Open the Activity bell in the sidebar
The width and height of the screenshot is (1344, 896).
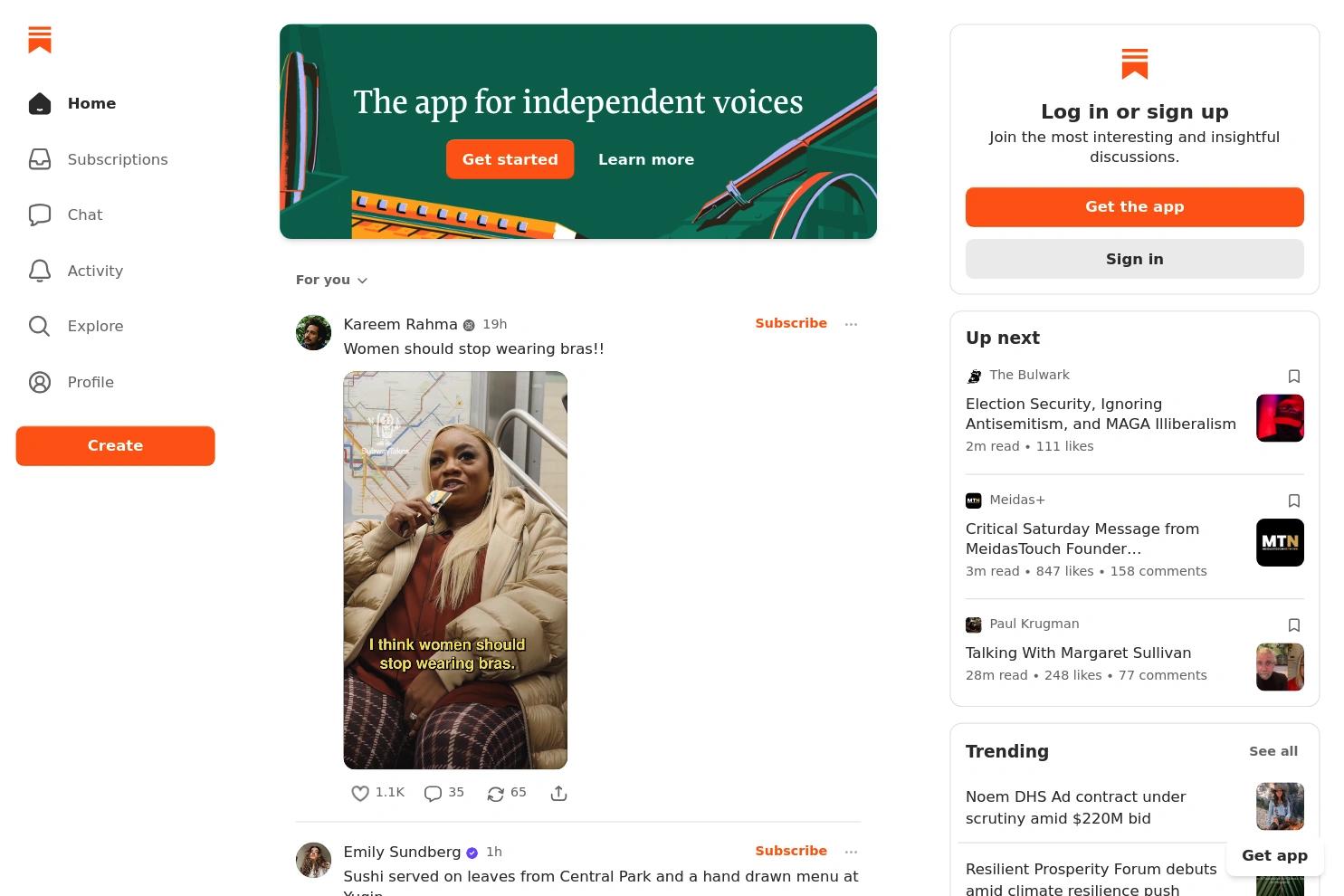(40, 271)
